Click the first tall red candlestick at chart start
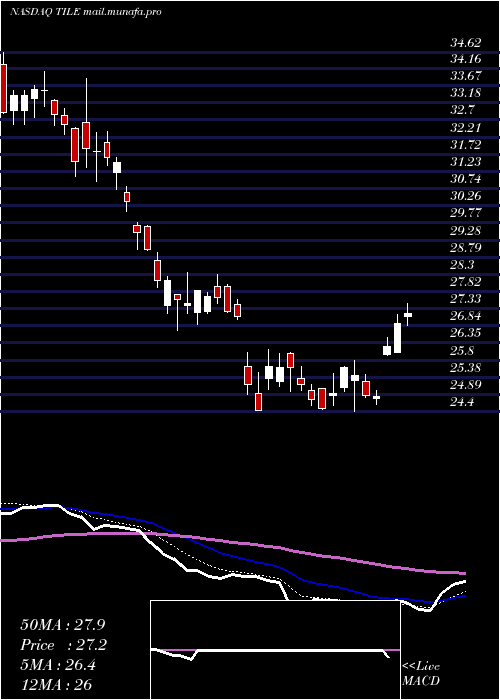Image resolution: width=500 pixels, height=700 pixels. [4, 88]
